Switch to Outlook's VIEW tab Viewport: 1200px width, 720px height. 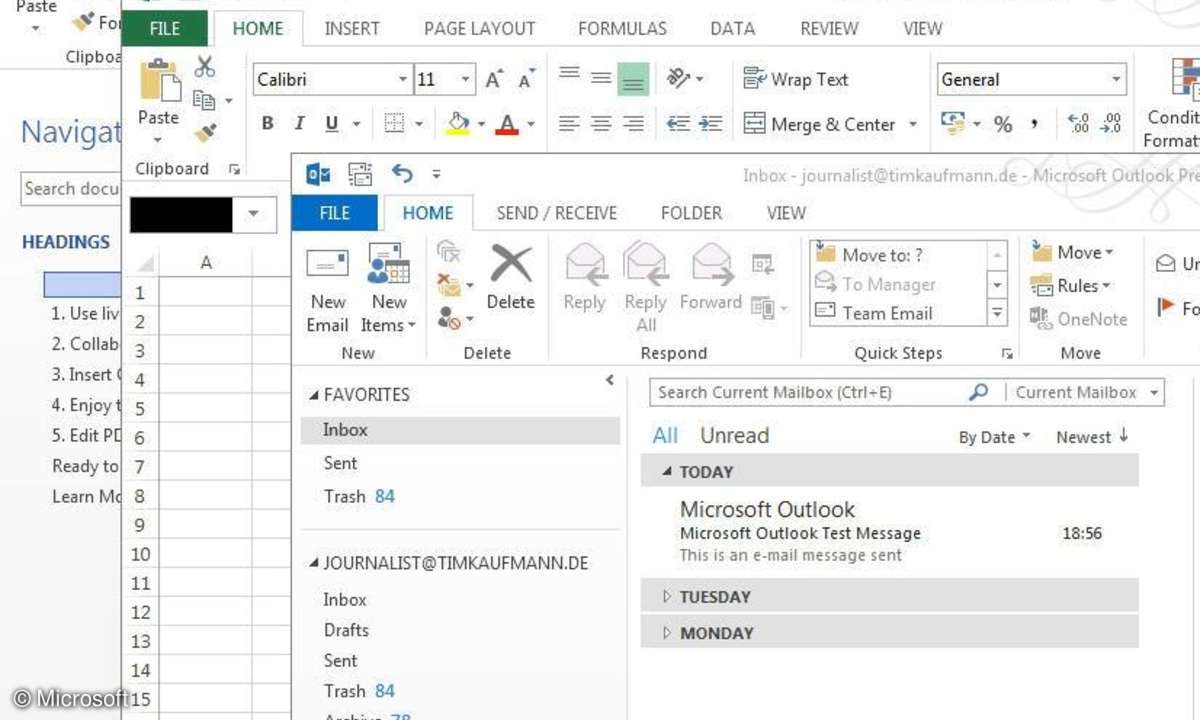click(786, 213)
